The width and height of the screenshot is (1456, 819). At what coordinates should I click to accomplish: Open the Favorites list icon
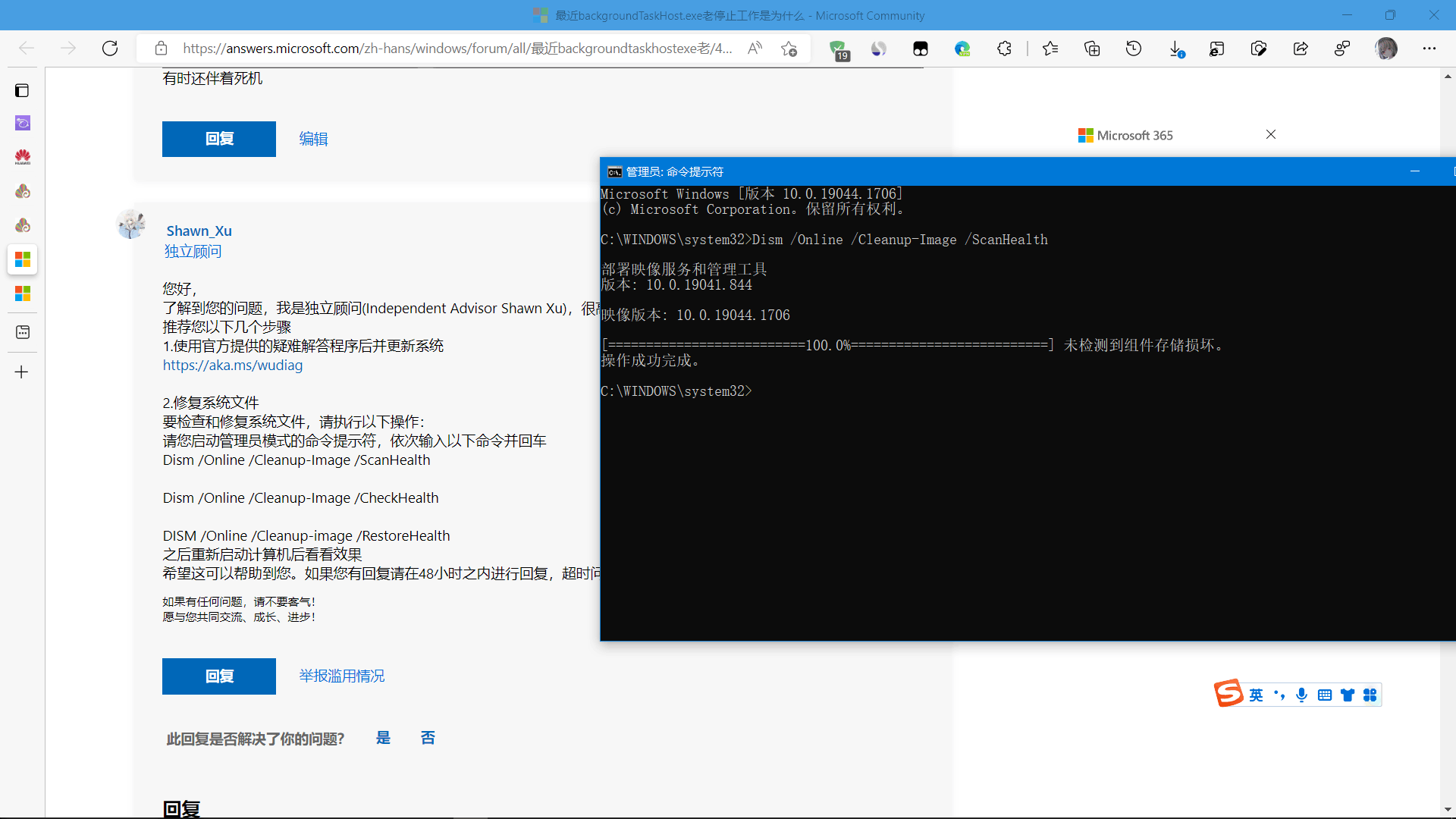click(1050, 49)
